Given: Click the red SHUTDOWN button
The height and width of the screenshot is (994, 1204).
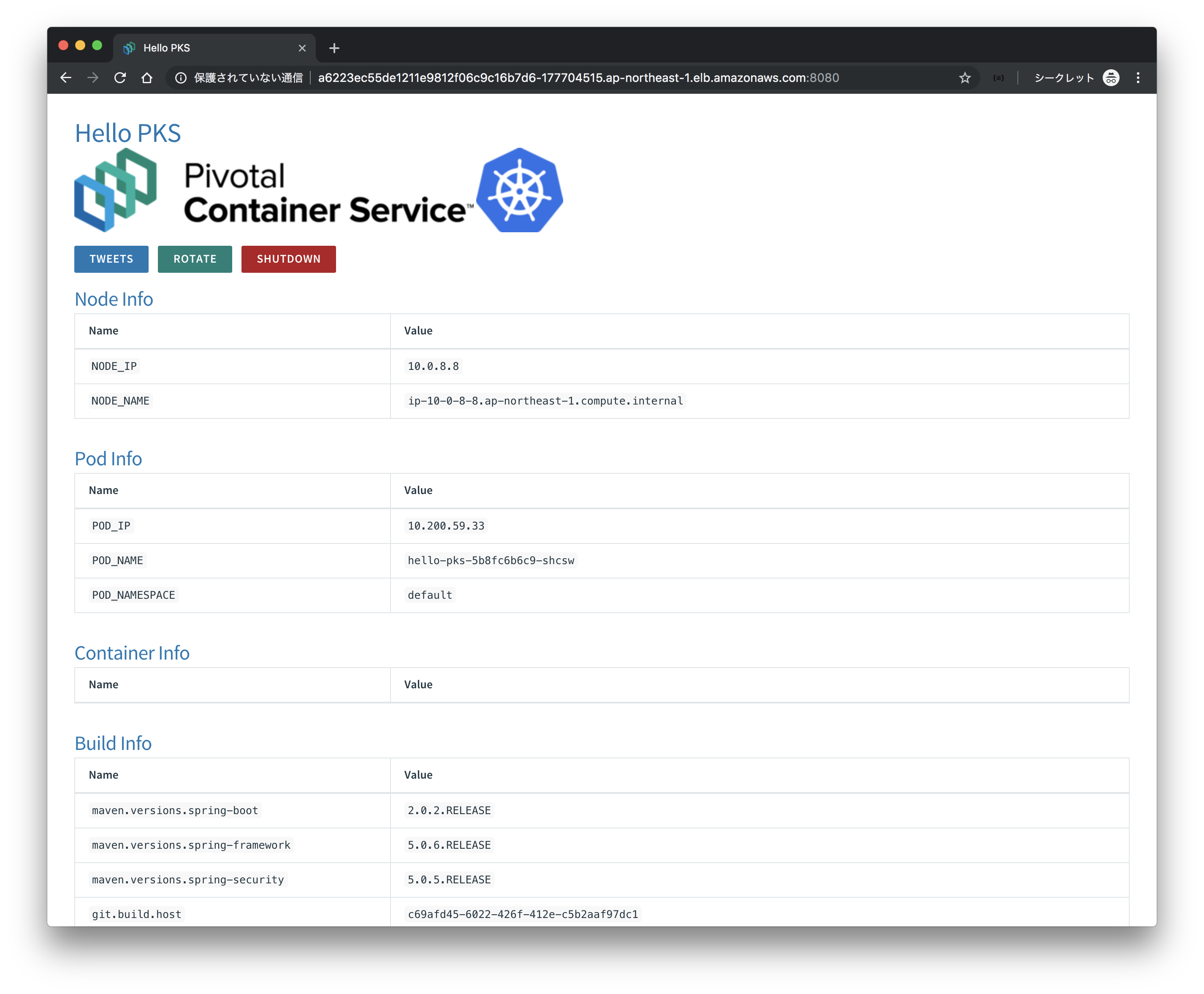Looking at the screenshot, I should [289, 259].
